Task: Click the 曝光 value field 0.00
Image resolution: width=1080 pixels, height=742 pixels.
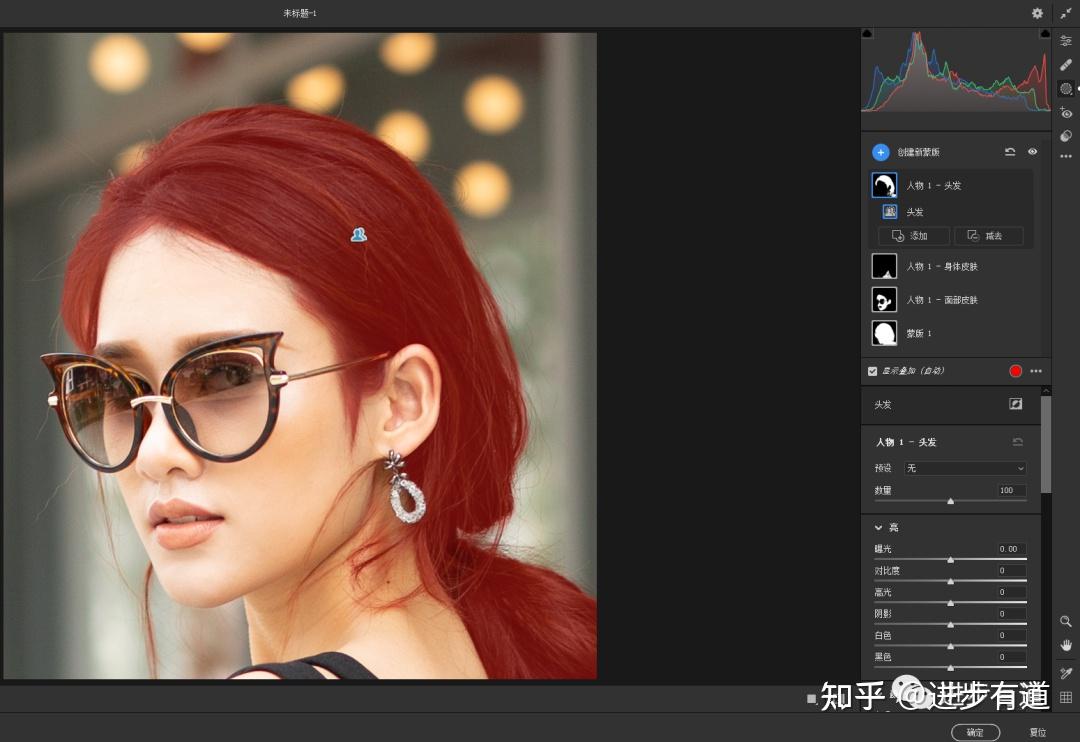Action: (1011, 549)
